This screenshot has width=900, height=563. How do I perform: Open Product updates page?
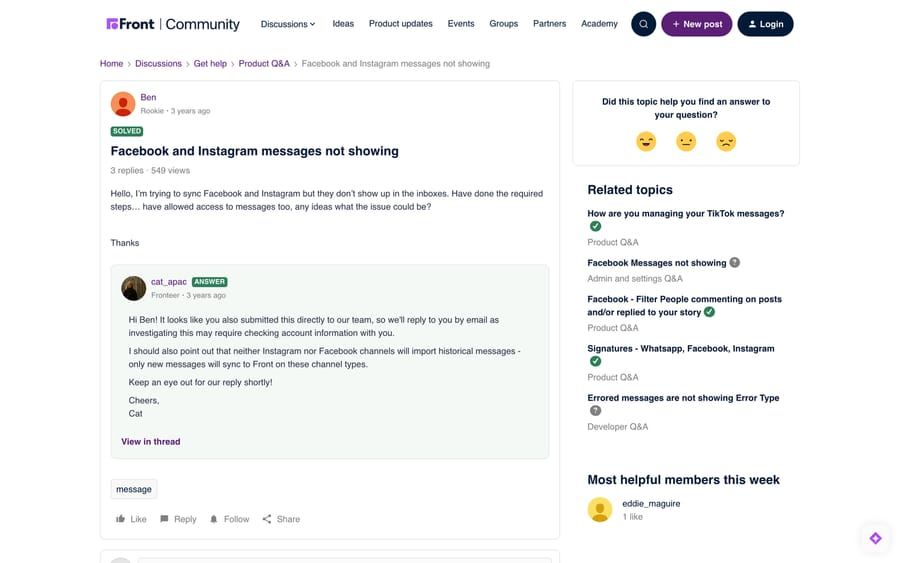(401, 24)
